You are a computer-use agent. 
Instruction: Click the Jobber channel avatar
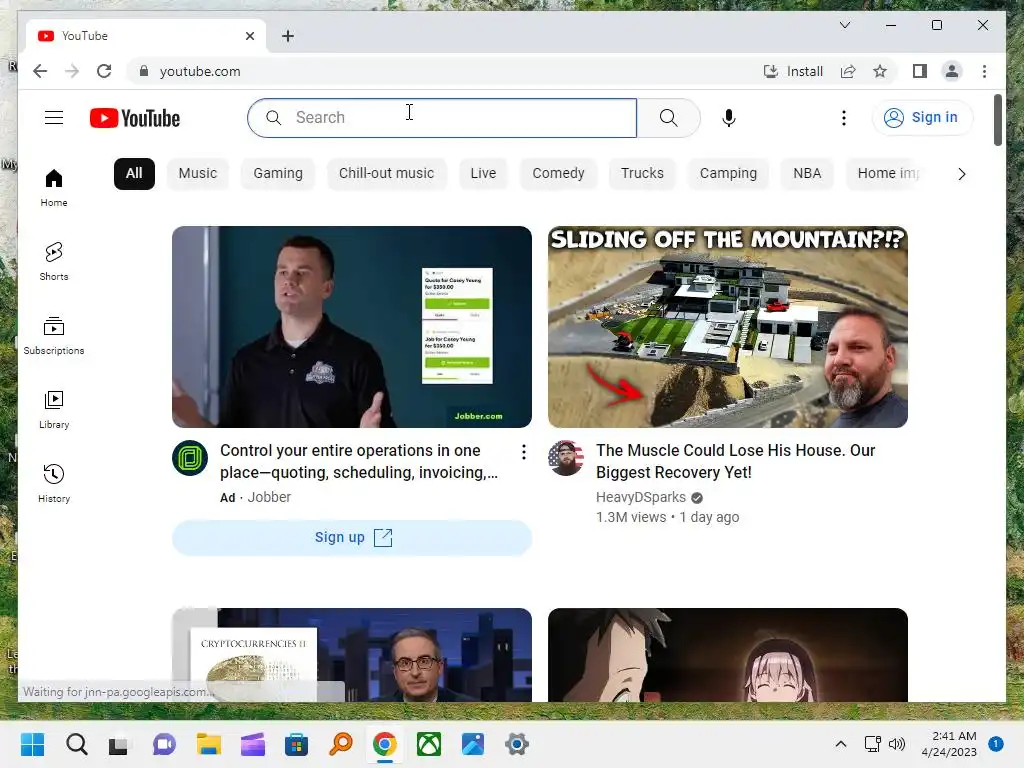pos(190,458)
